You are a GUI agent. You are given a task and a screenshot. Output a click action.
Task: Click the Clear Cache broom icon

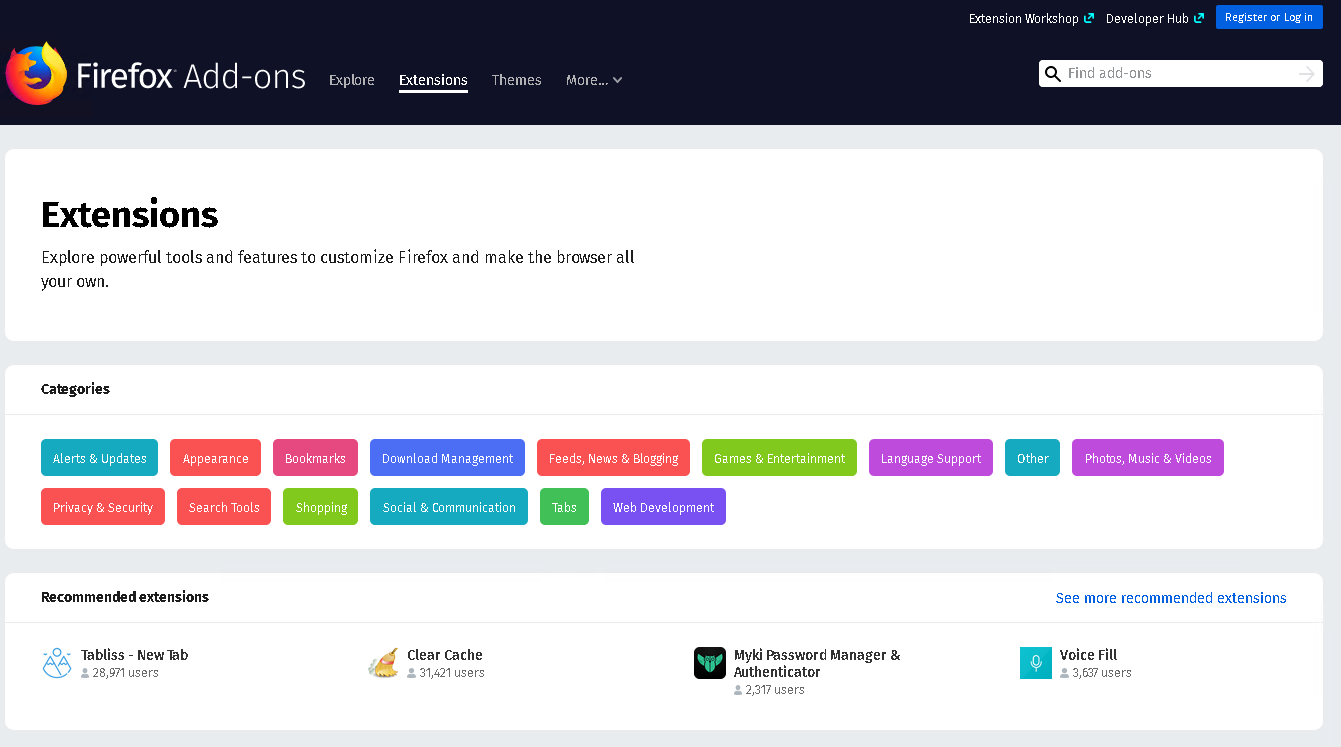coord(383,663)
